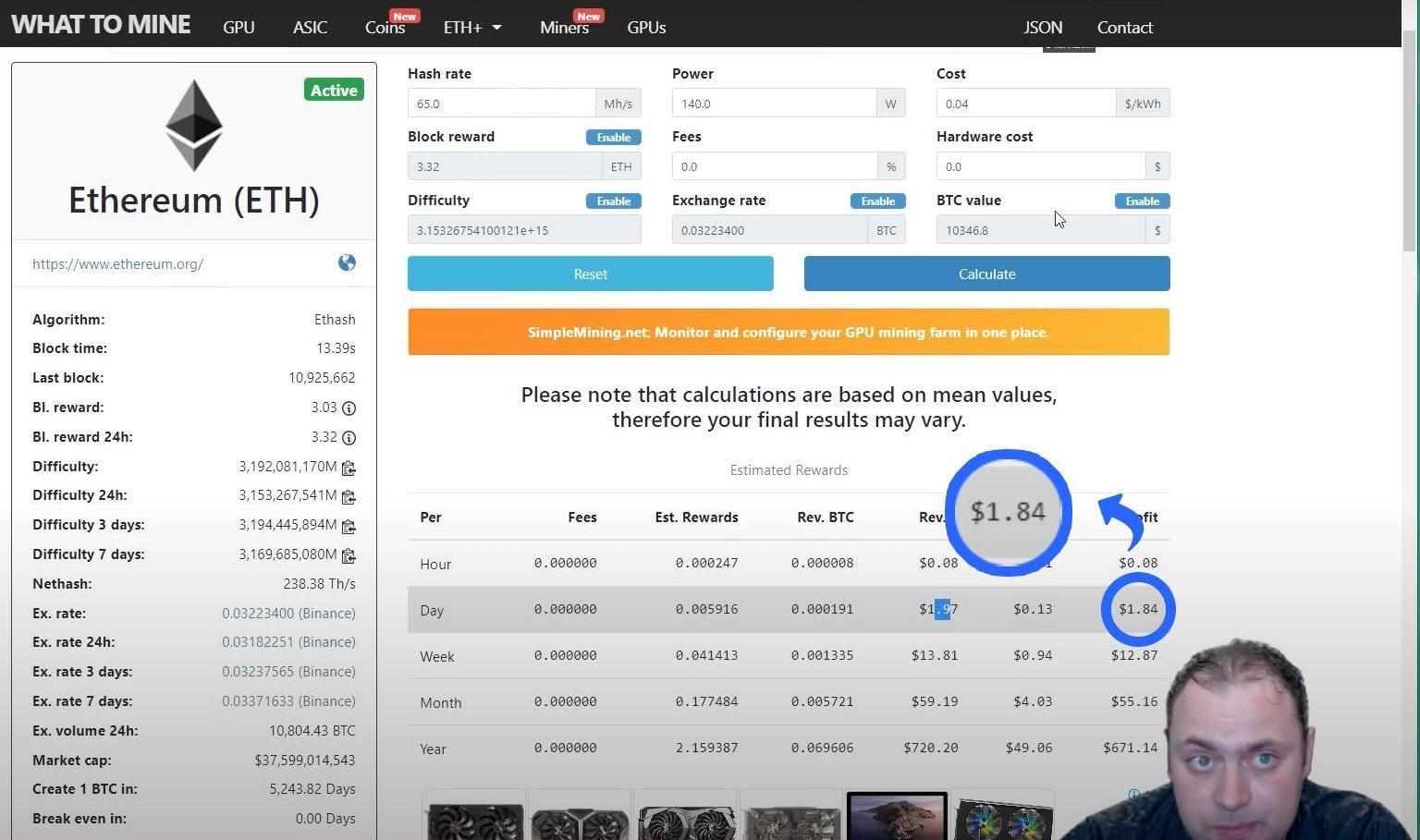Open the GPUs menu item
The image size is (1420, 840).
646,28
